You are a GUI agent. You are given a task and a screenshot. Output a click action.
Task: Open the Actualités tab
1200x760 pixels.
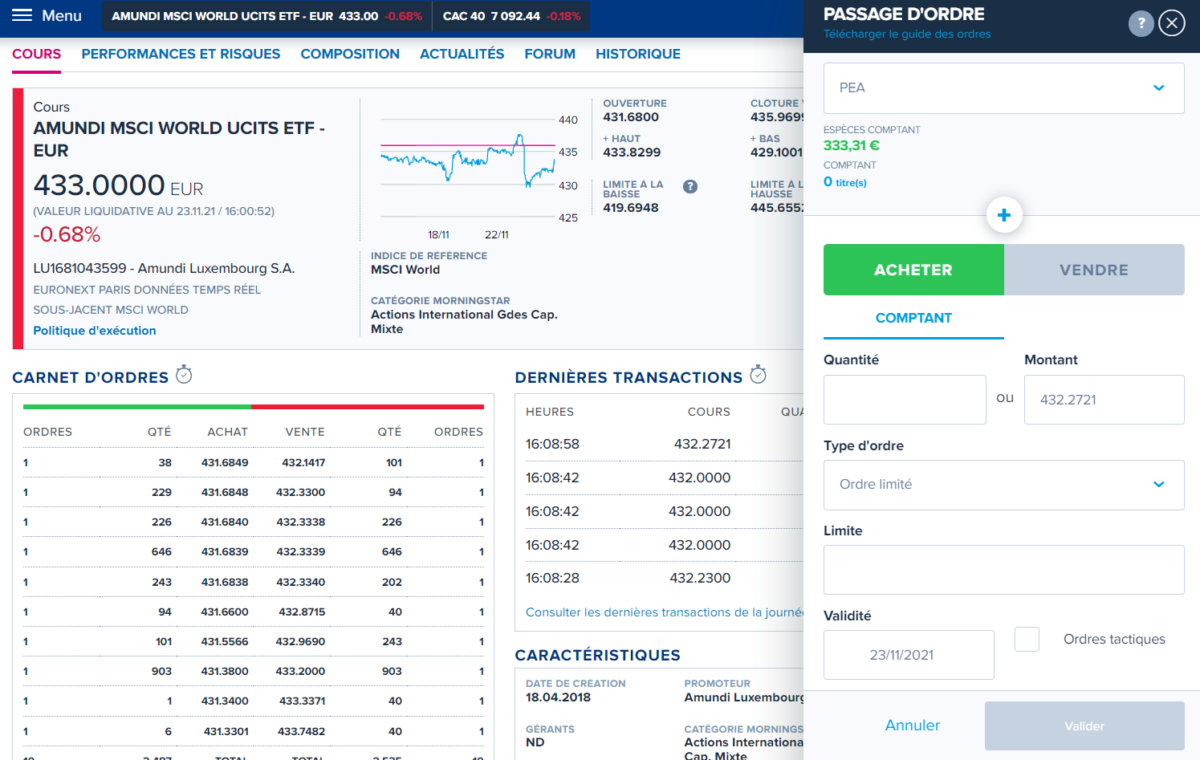tap(462, 54)
